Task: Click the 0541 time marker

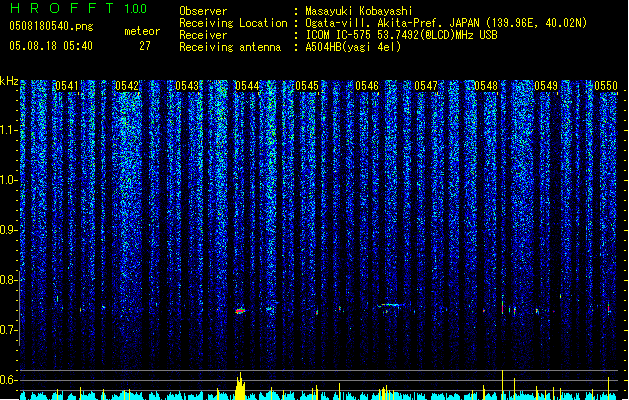Action: (x=67, y=86)
